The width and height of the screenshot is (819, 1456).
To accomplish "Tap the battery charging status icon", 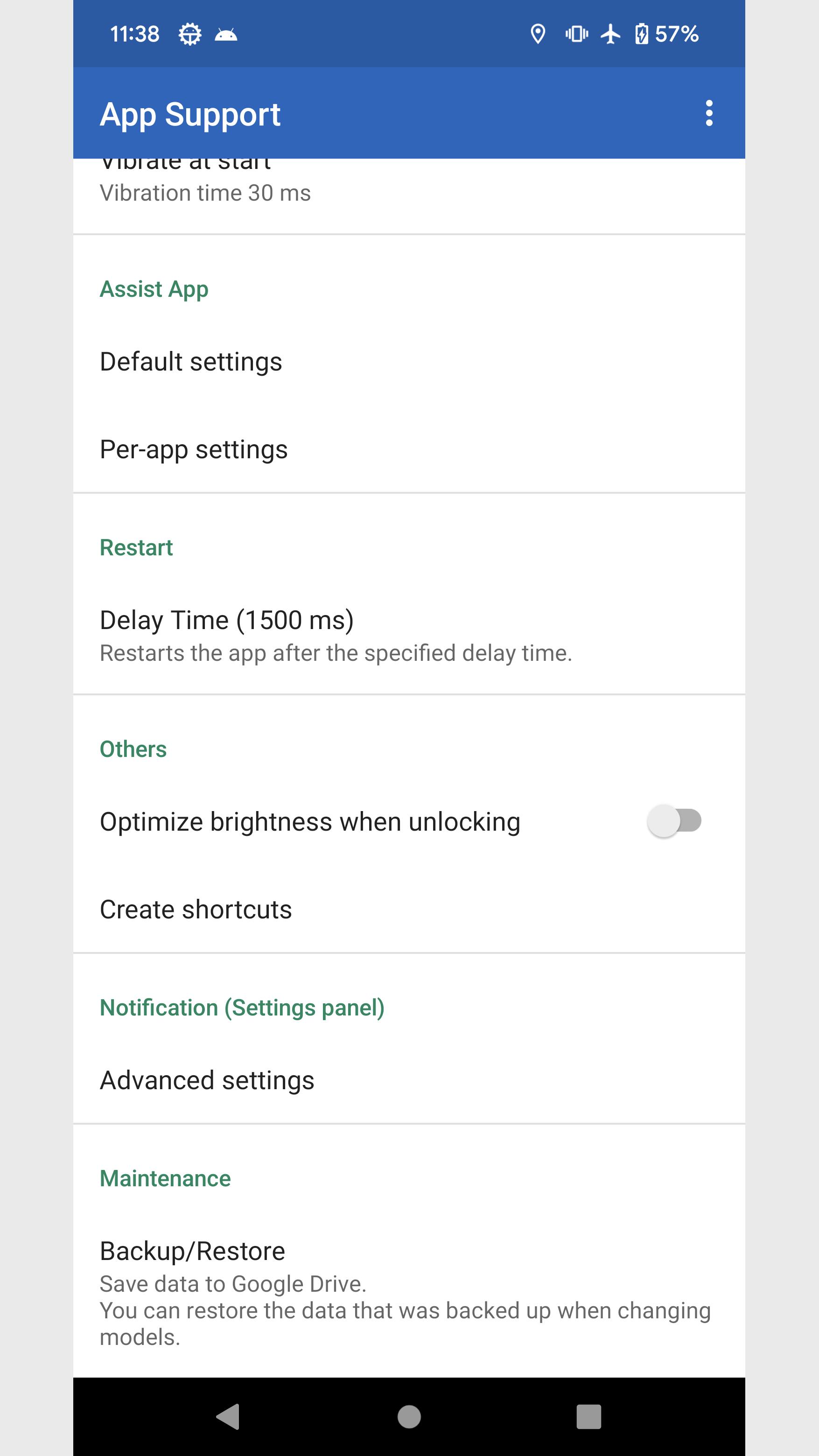I will (642, 34).
